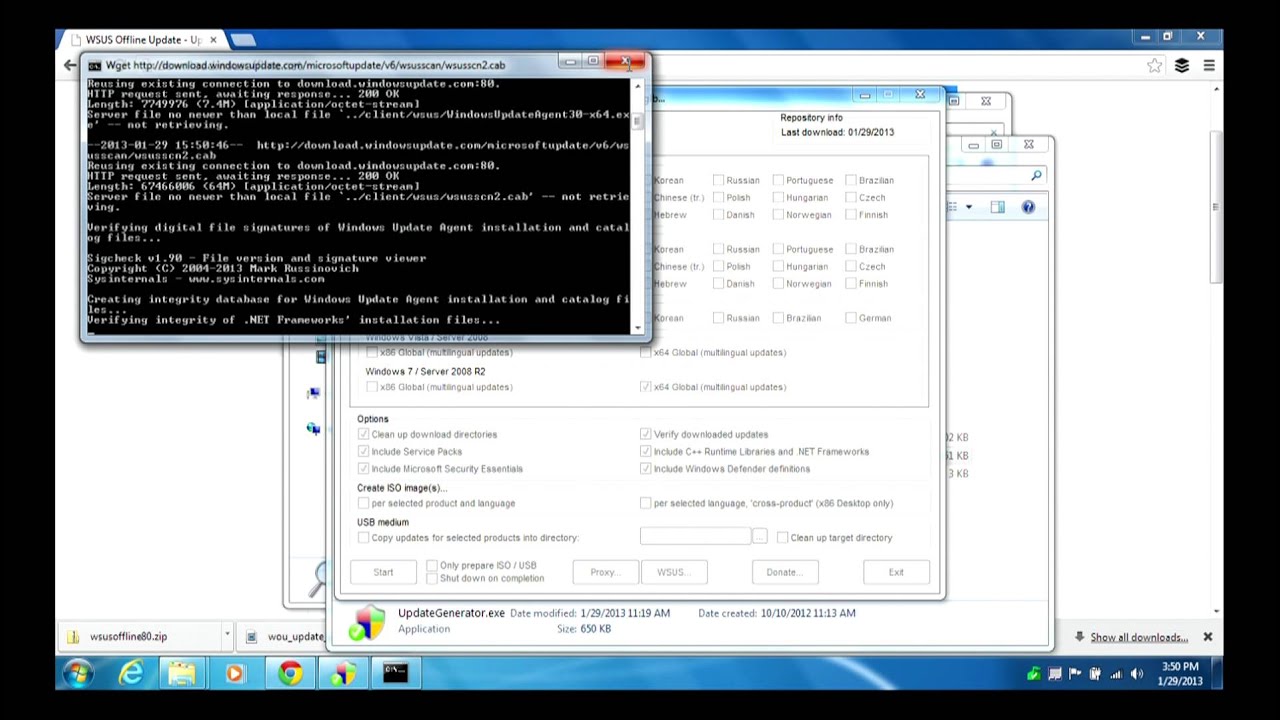
Task: Enable Copy updates for selected products into directory
Action: point(363,537)
